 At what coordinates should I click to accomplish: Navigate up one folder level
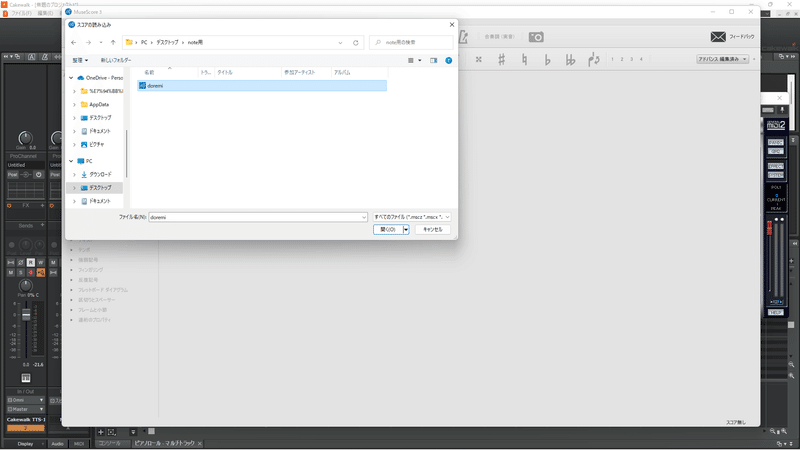click(x=113, y=42)
